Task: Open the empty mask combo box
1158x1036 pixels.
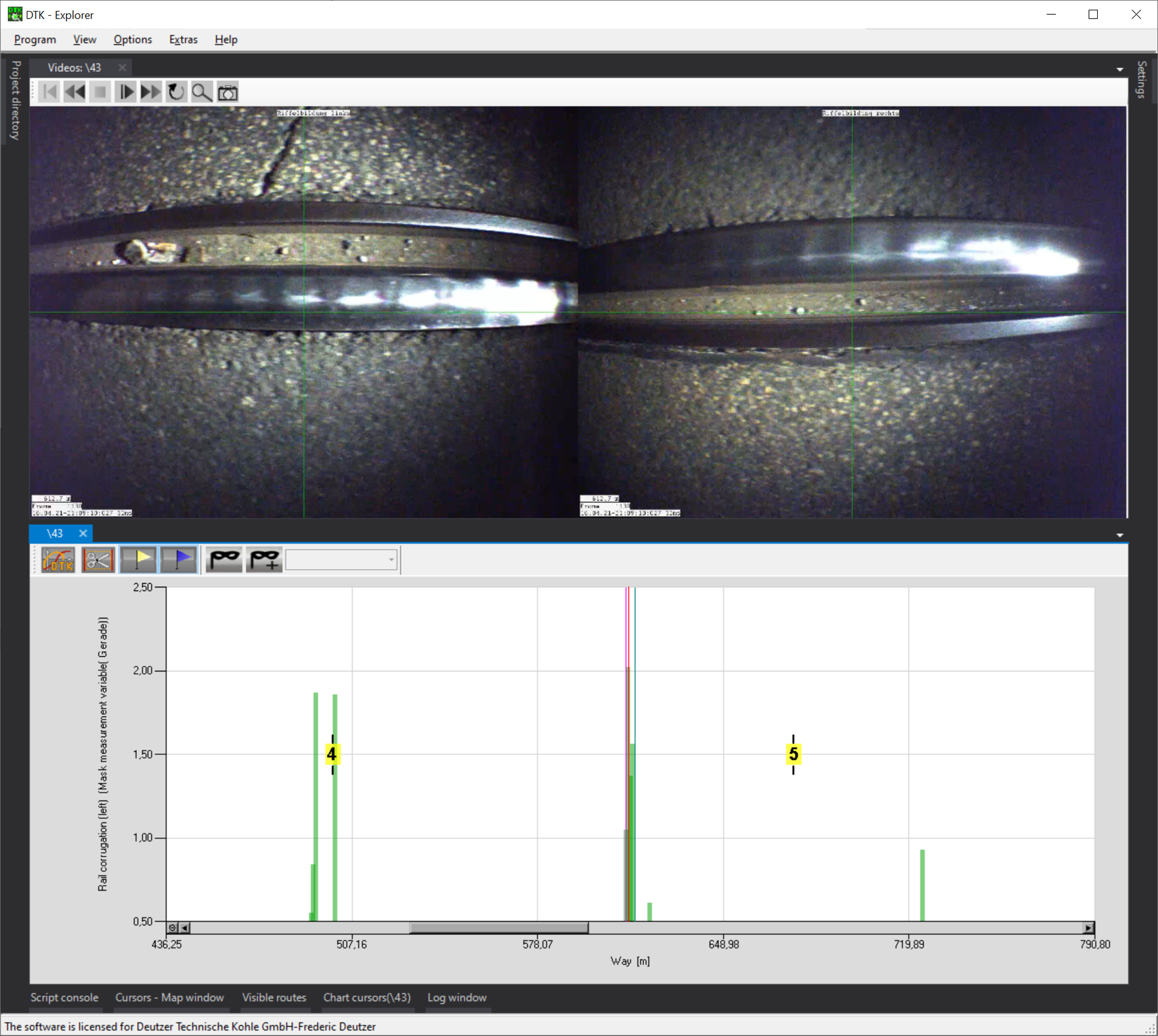Action: pos(341,560)
